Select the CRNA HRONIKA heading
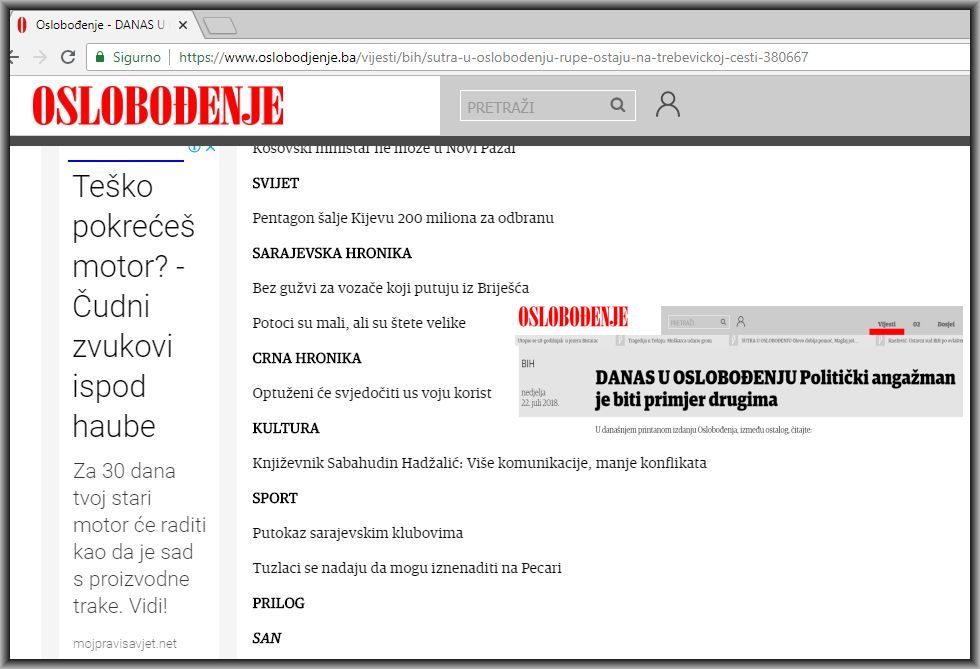Image resolution: width=980 pixels, height=669 pixels. 307,358
